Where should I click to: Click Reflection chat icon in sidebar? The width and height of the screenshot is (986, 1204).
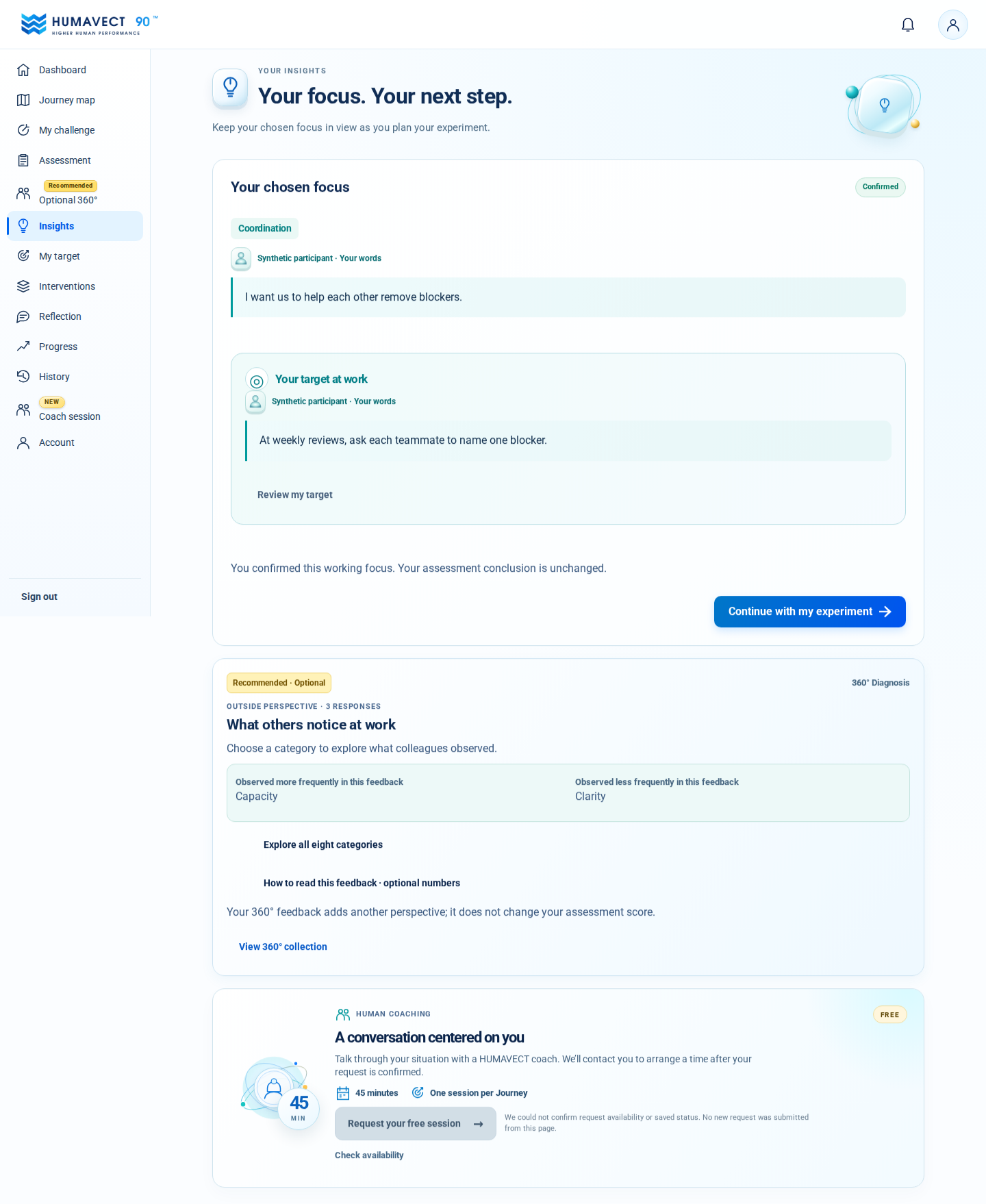pyautogui.click(x=23, y=316)
